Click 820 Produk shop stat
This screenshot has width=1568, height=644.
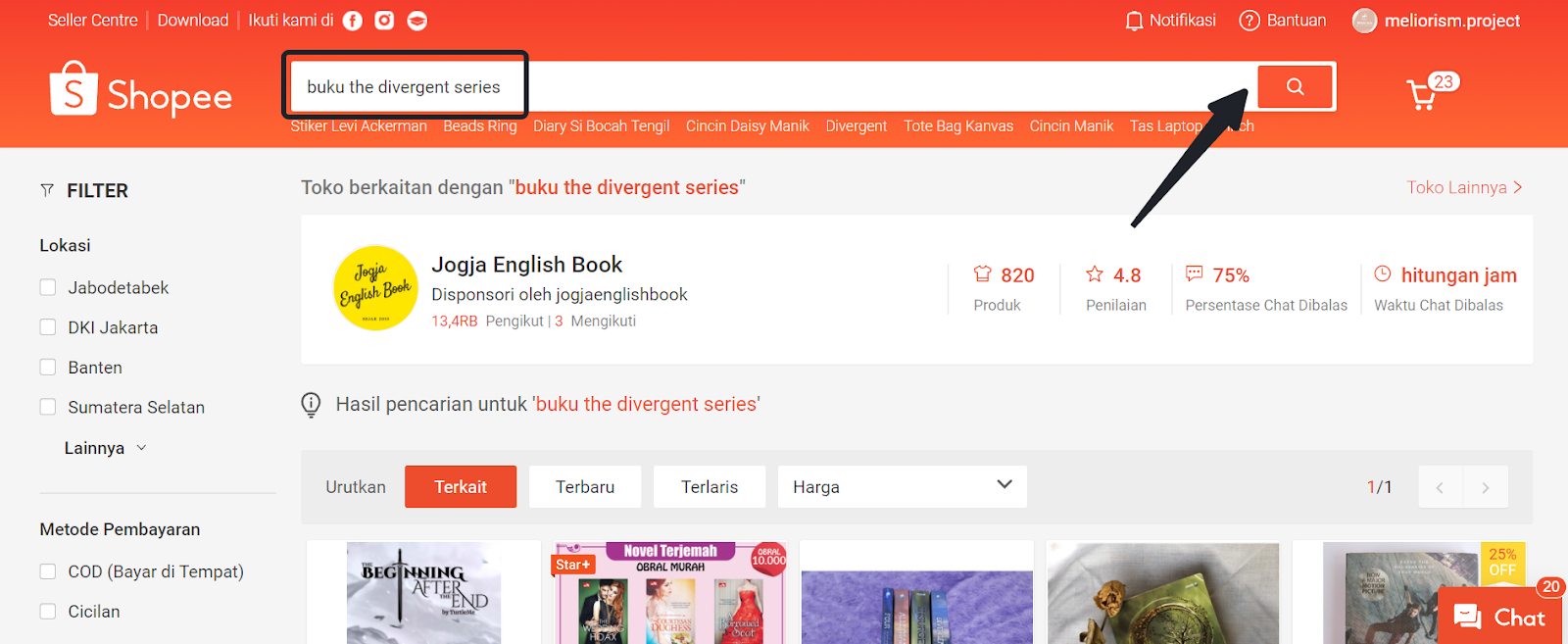click(1004, 288)
